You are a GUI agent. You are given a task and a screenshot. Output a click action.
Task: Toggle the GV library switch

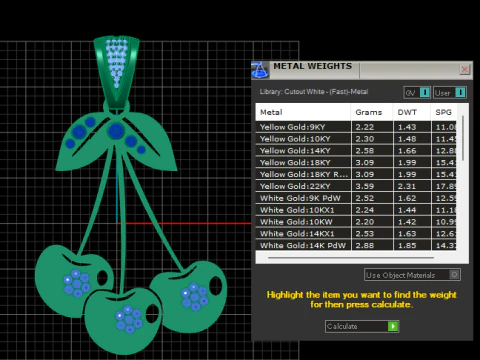tap(425, 93)
